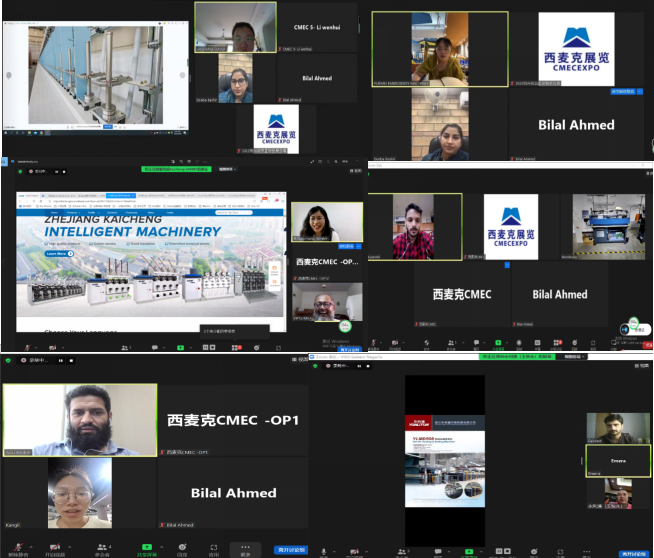Image resolution: width=654 pixels, height=558 pixels.
Task: Expand share options arrow in bottom-right window
Action: click(481, 551)
